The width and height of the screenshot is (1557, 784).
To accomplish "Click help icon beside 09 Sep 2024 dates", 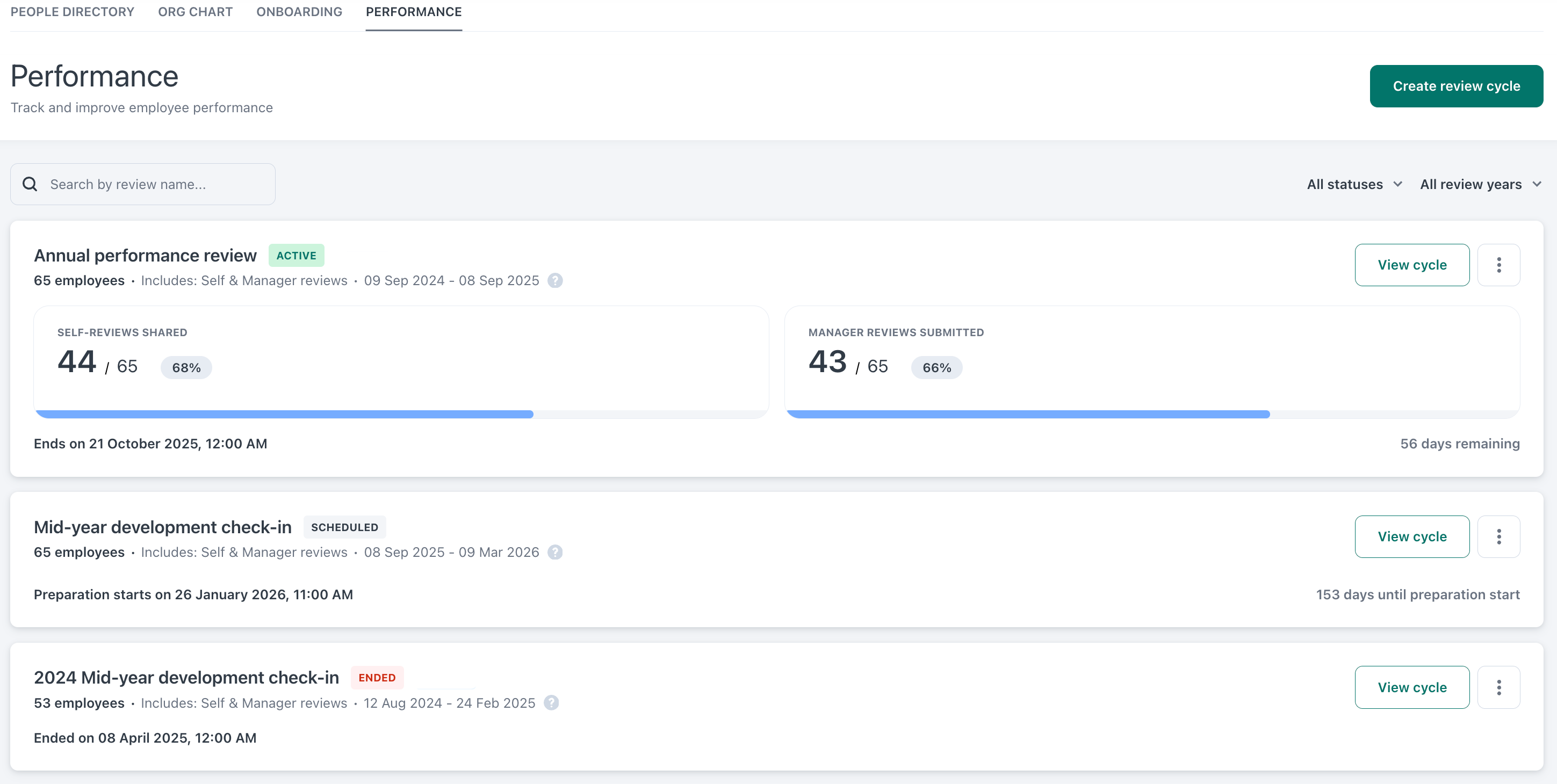I will [x=555, y=281].
